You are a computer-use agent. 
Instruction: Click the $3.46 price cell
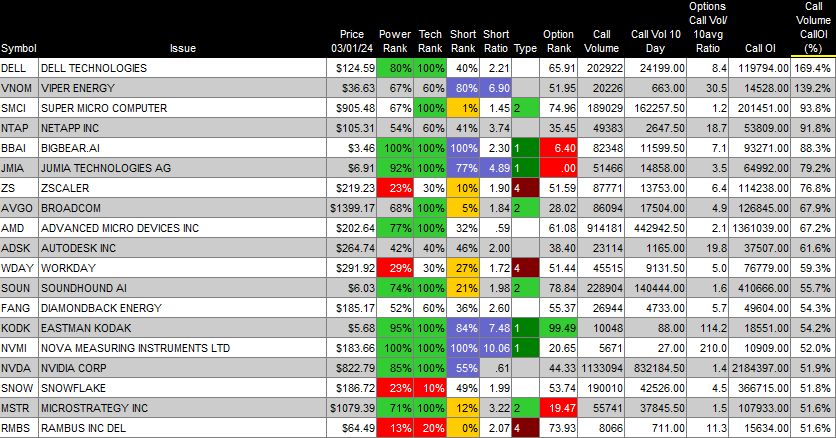352,148
